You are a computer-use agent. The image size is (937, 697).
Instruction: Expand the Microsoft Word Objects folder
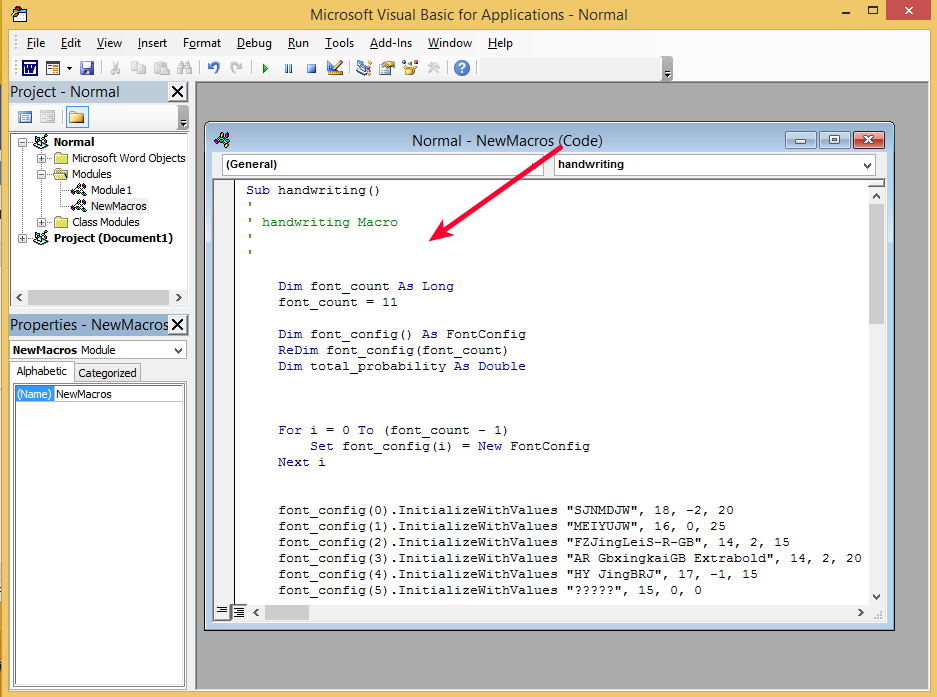pos(42,158)
